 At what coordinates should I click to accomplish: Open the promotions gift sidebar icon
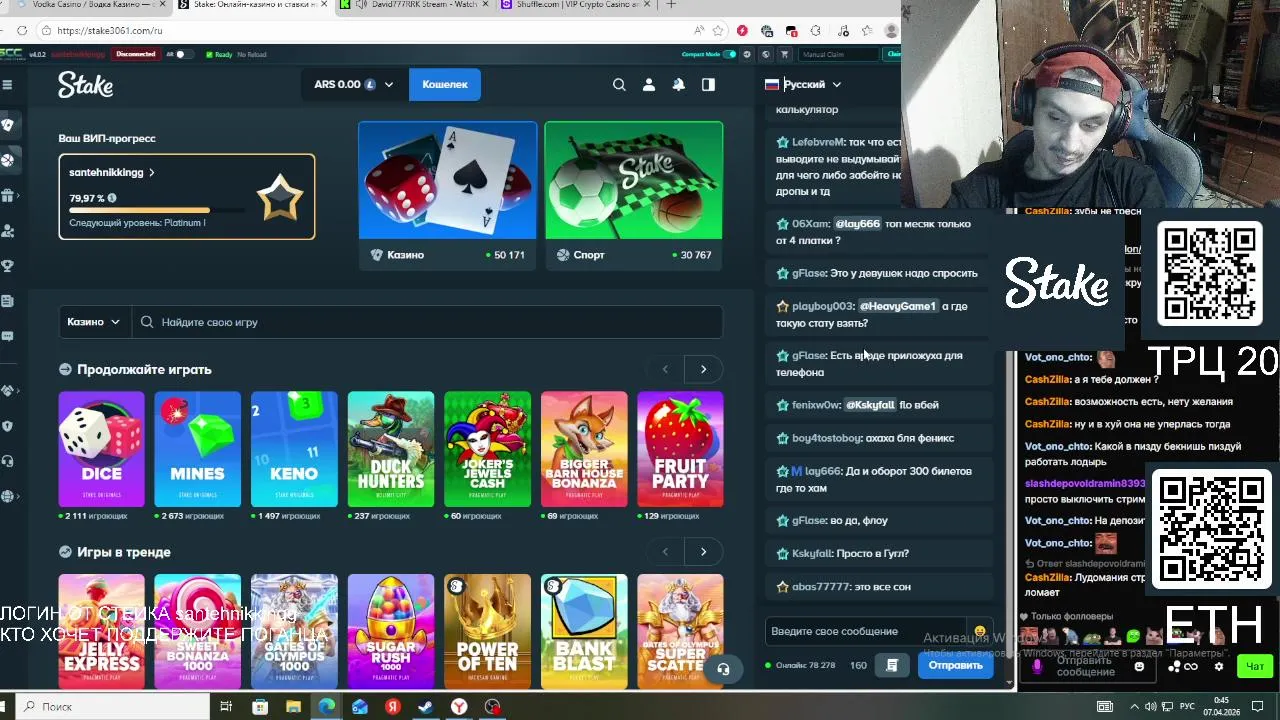point(8,195)
